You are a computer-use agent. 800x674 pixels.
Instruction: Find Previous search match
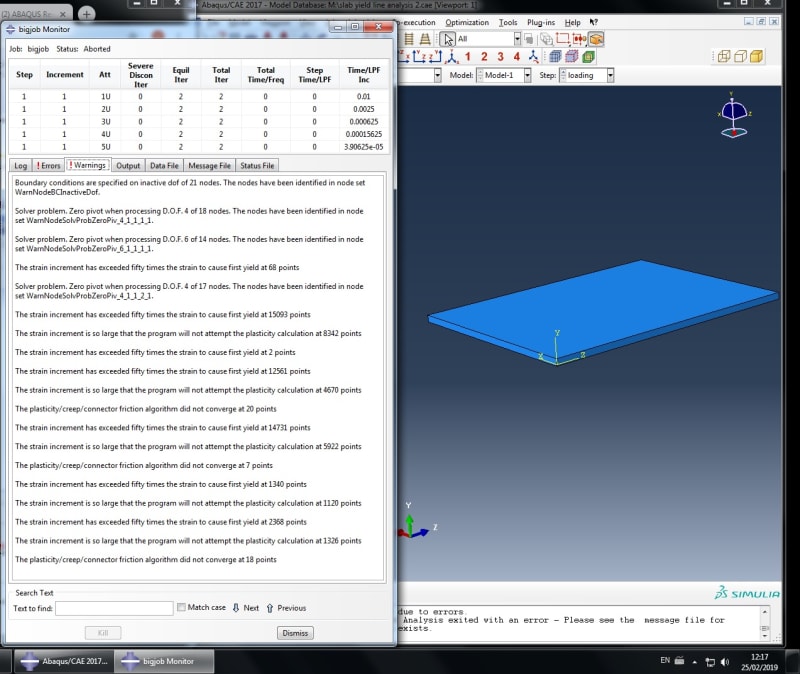pyautogui.click(x=286, y=608)
